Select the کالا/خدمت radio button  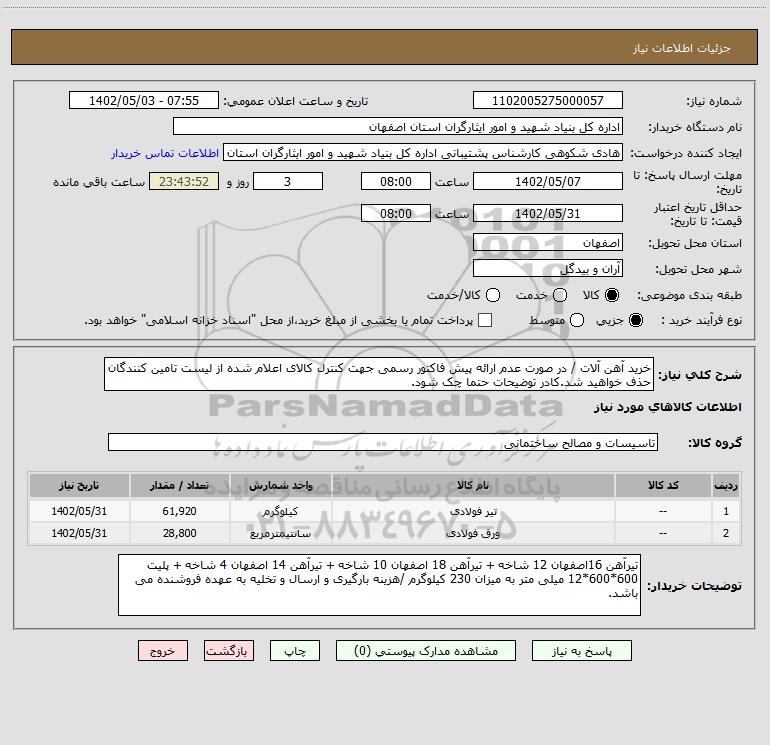tap(493, 295)
